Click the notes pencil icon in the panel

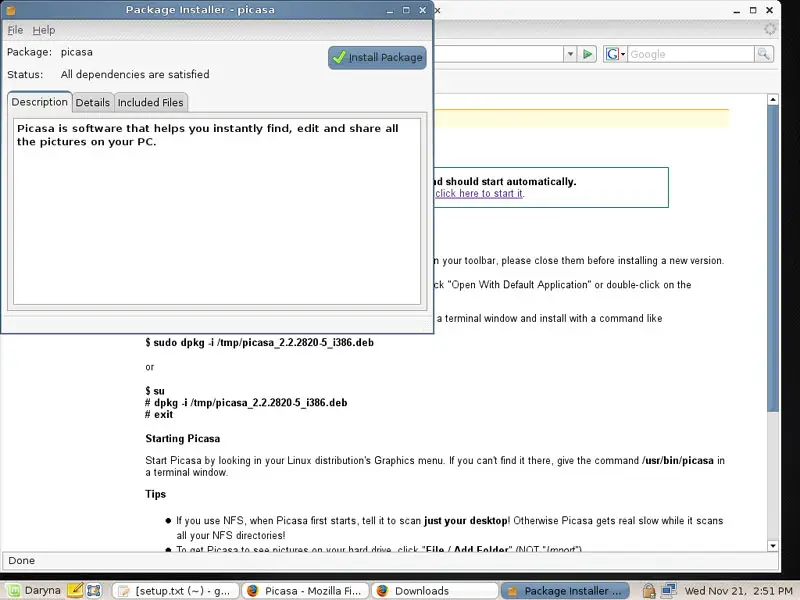tap(75, 590)
